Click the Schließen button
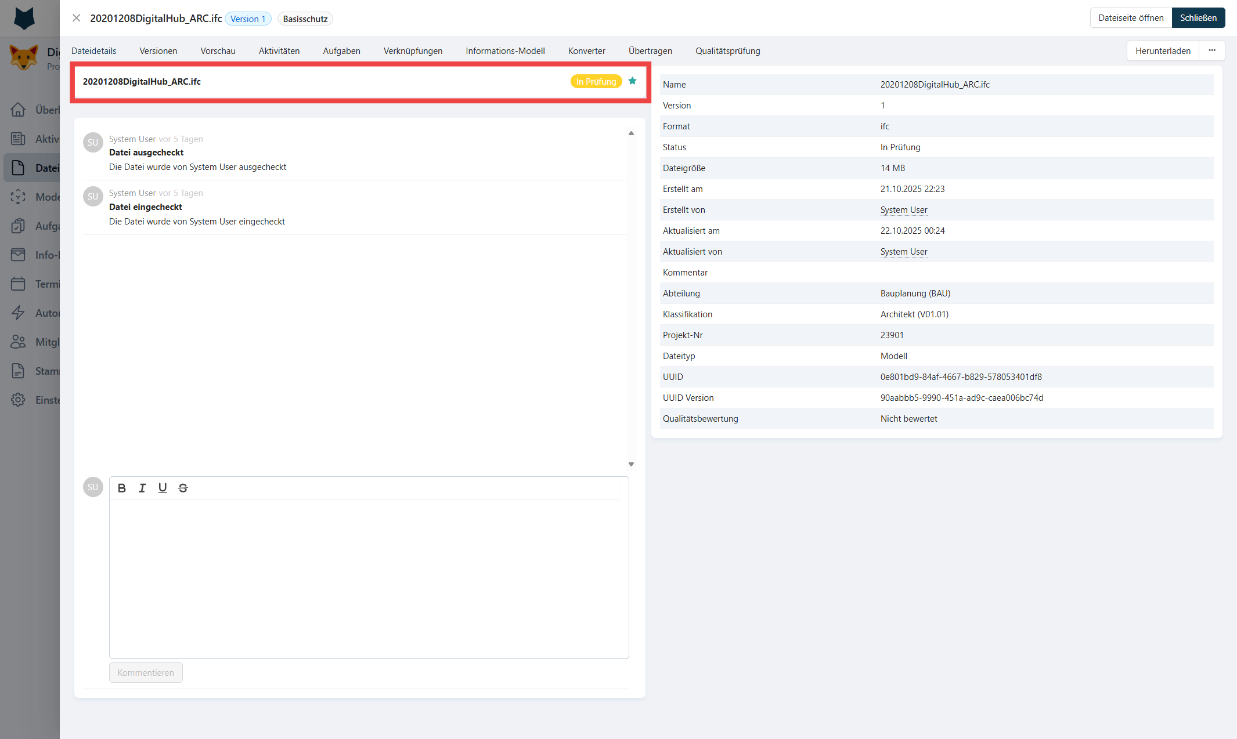The image size is (1237, 739). pyautogui.click(x=1198, y=18)
